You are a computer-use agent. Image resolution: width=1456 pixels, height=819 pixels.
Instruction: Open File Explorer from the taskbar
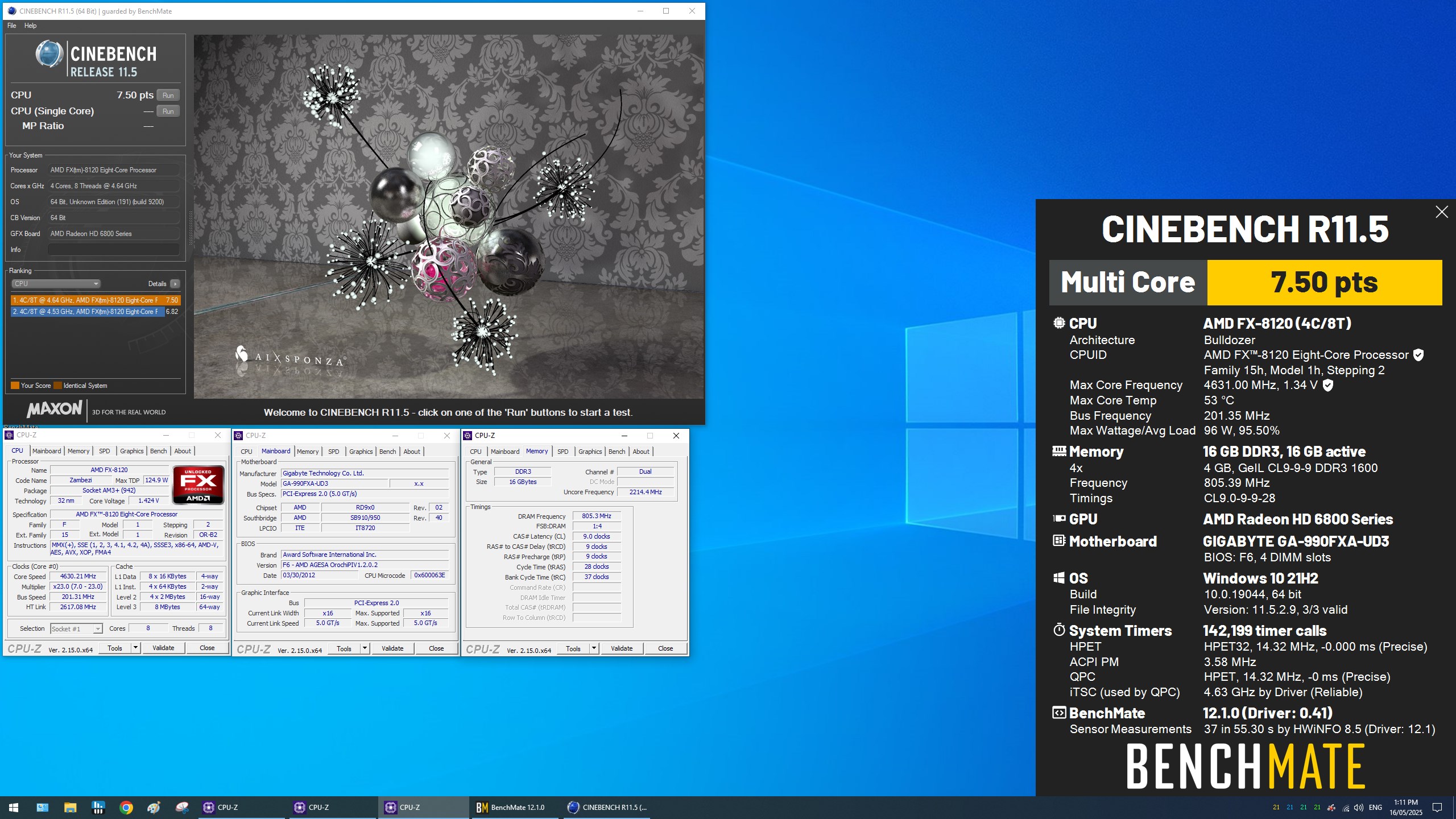[x=70, y=807]
